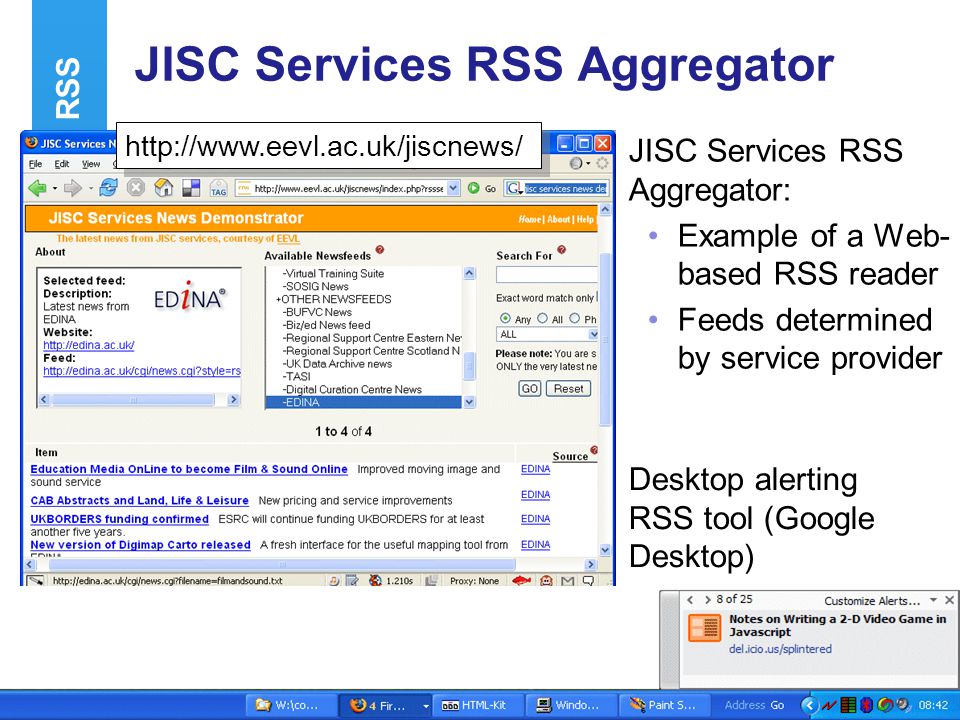The height and width of the screenshot is (720, 960).
Task: Select the All radio button
Action: (x=542, y=318)
